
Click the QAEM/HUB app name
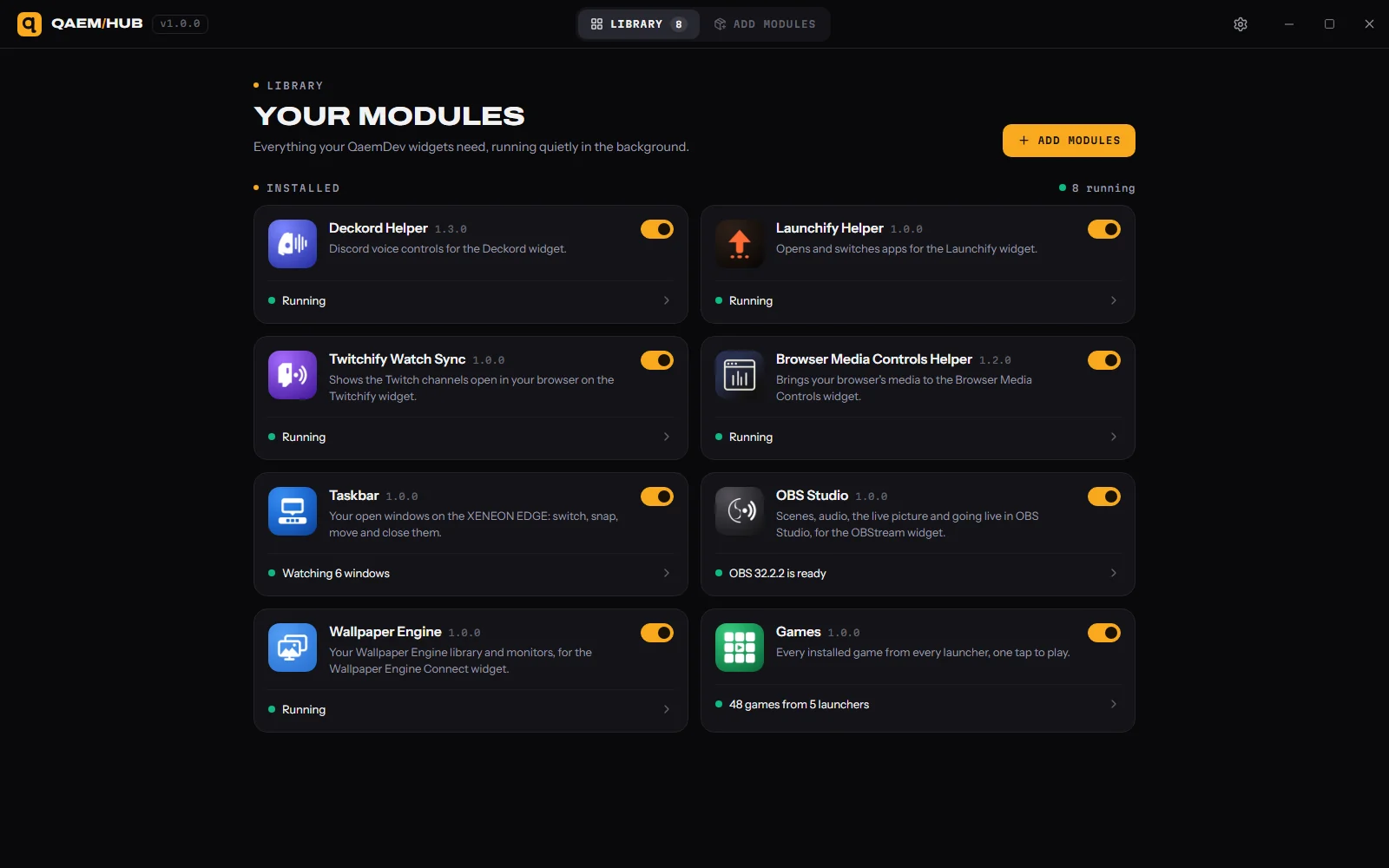pos(97,23)
